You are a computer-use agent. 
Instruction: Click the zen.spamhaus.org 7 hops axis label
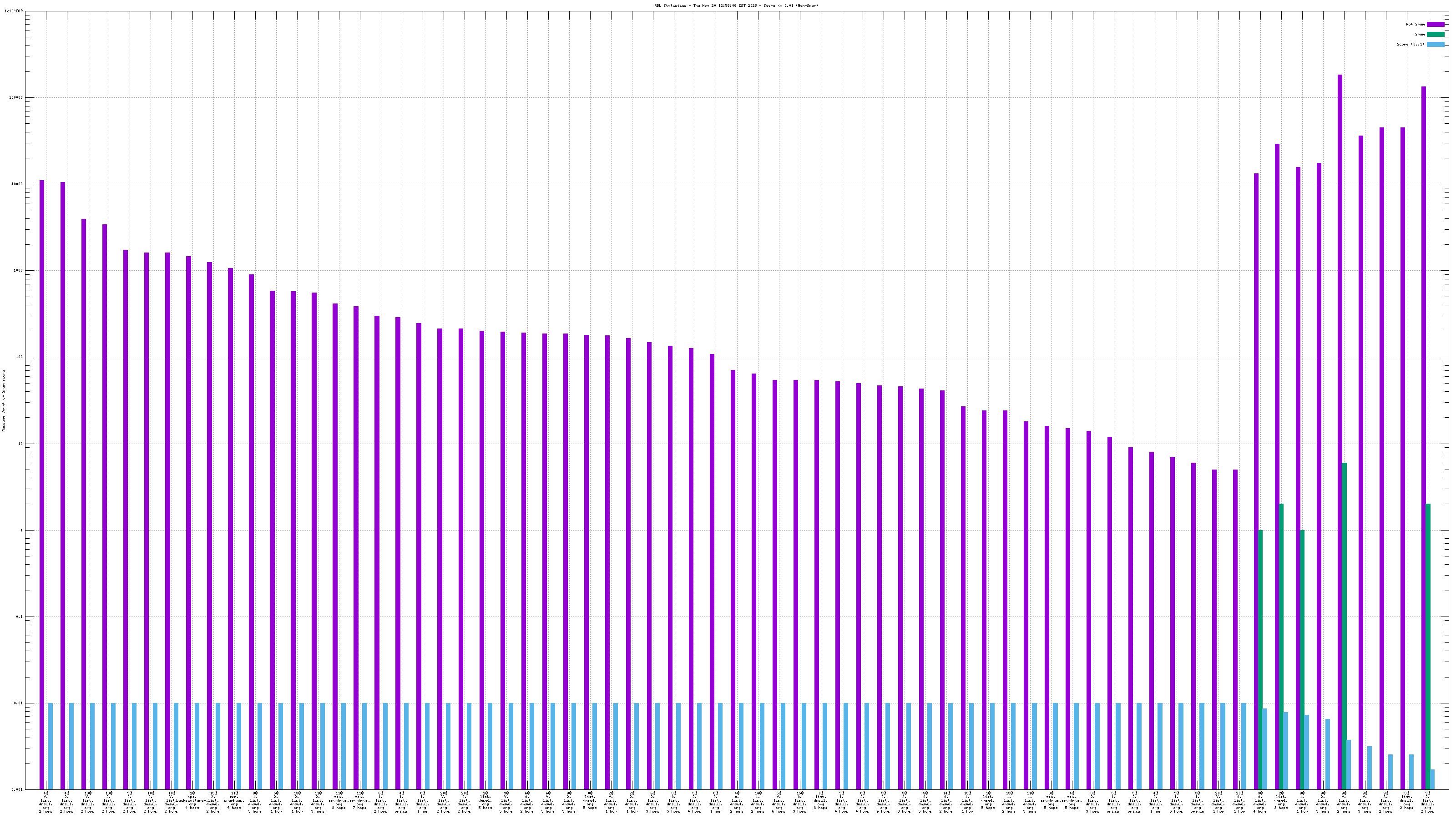[359, 801]
